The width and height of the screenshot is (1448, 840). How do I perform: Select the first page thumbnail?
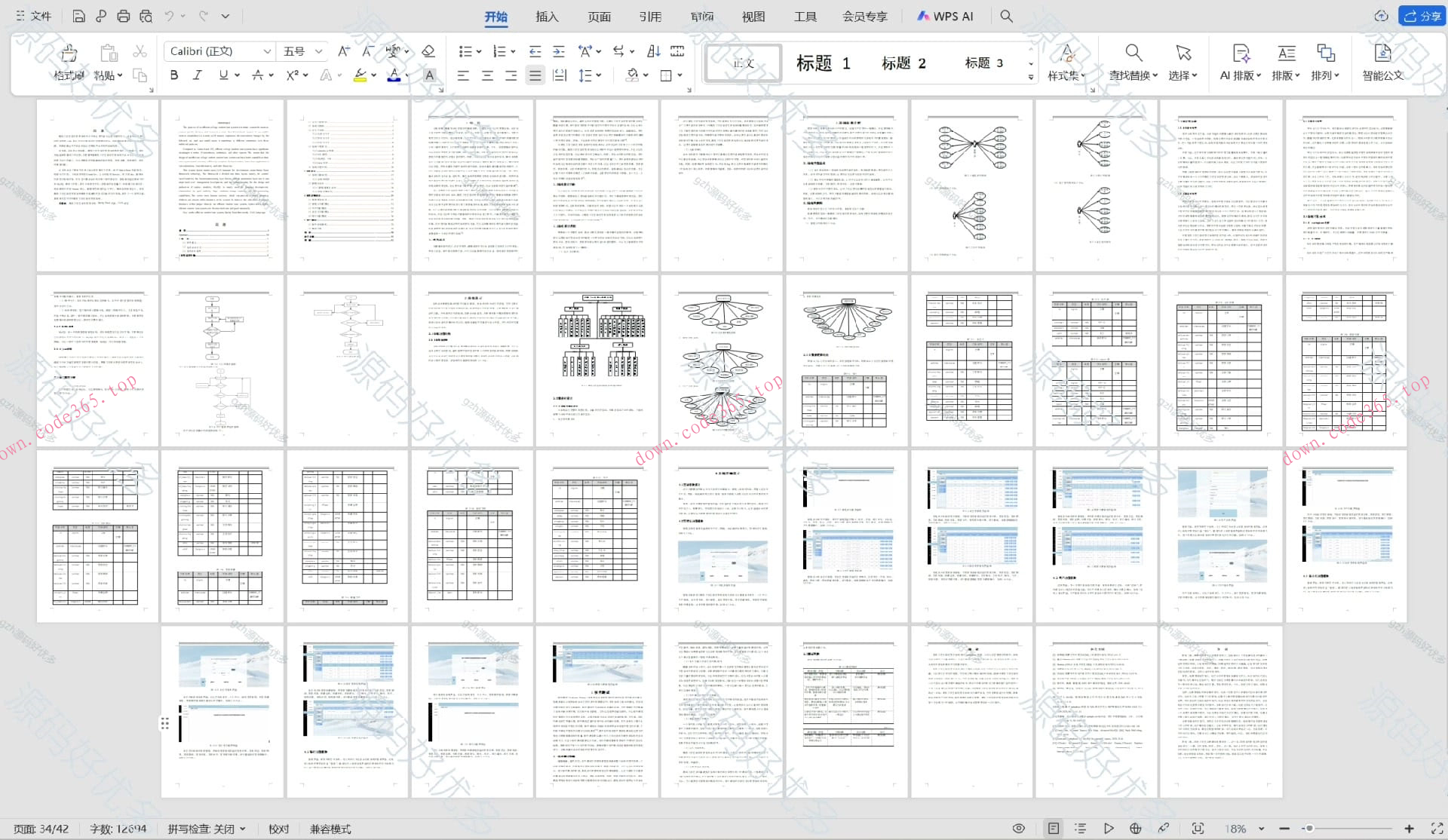[x=98, y=185]
